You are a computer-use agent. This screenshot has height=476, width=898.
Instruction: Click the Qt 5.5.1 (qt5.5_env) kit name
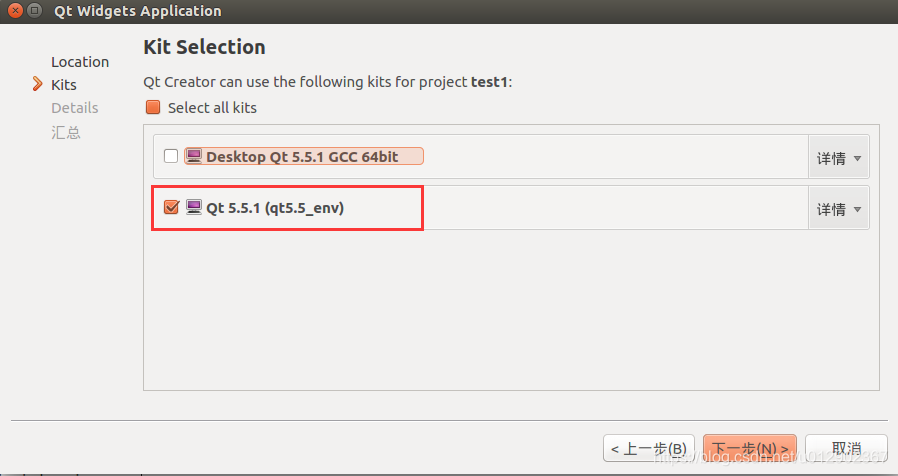(x=281, y=208)
